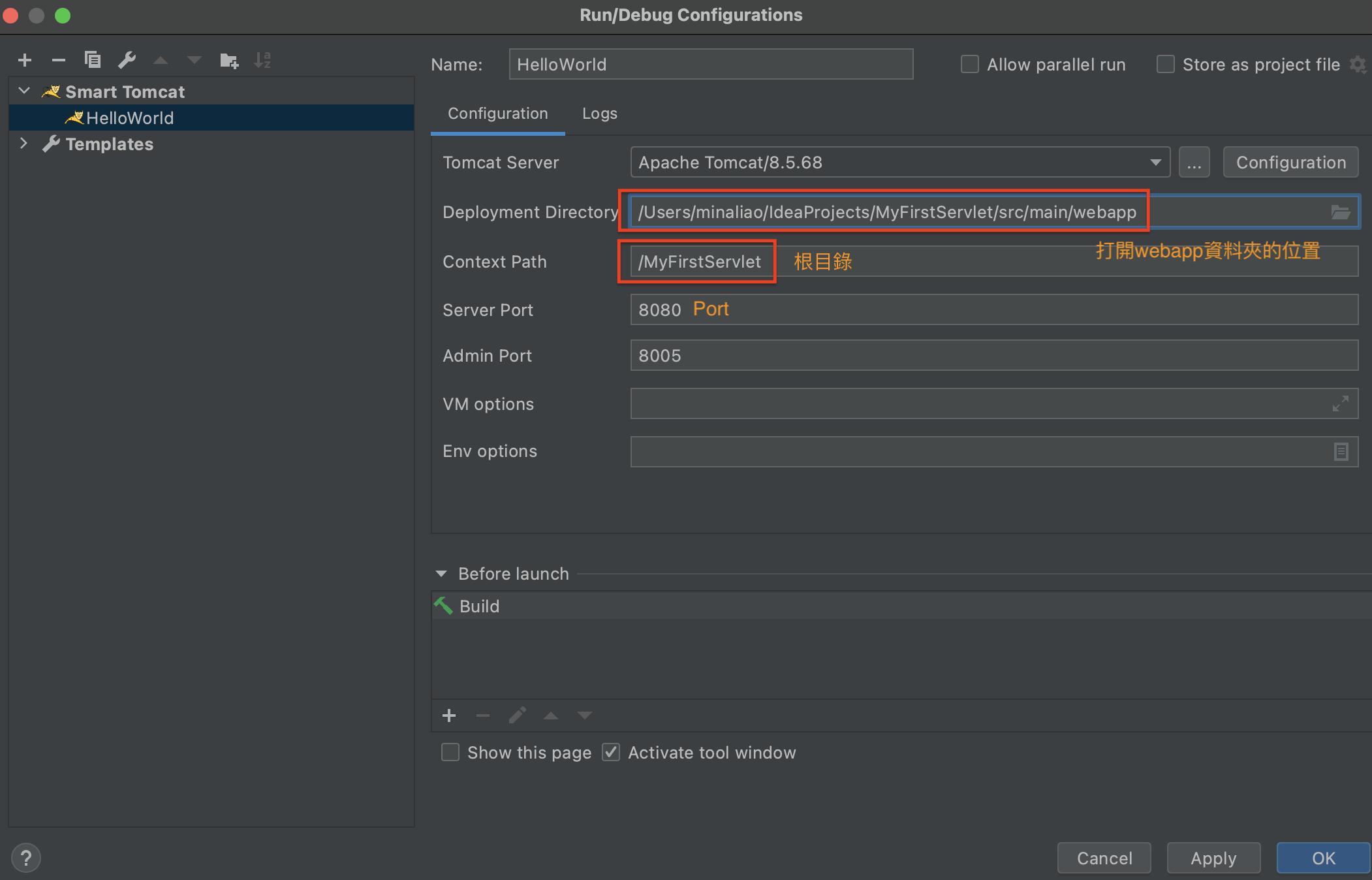Uncheck Activate tool window
Viewport: 1372px width, 880px height.
point(611,752)
